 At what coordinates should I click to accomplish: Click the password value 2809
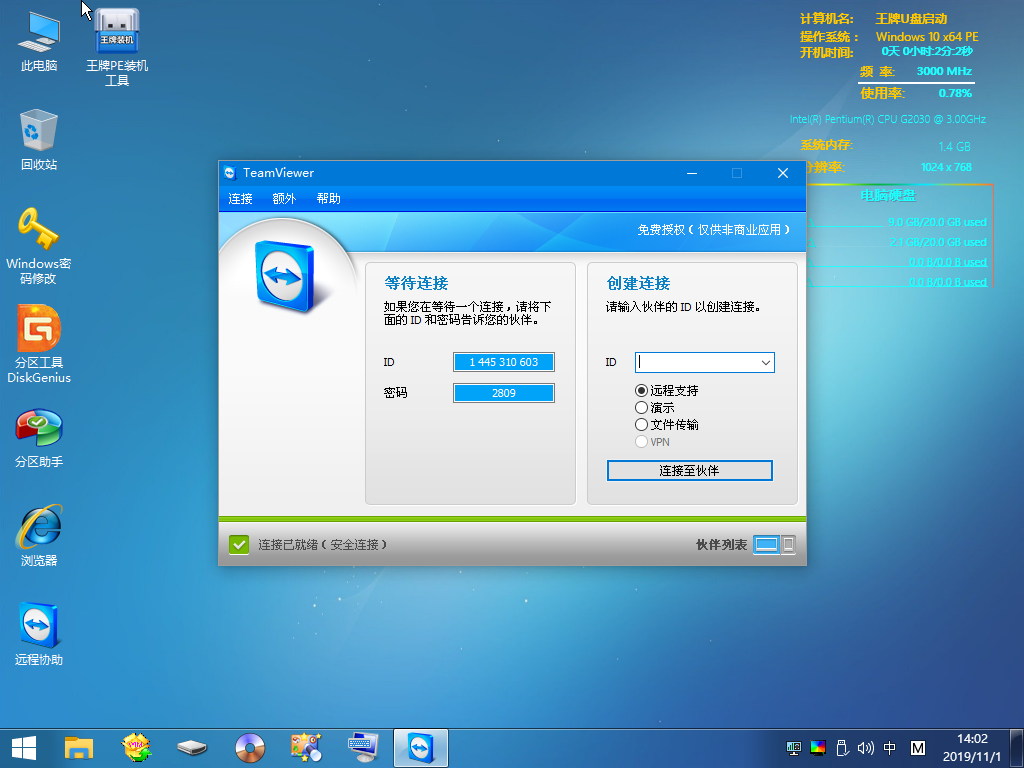click(x=504, y=393)
